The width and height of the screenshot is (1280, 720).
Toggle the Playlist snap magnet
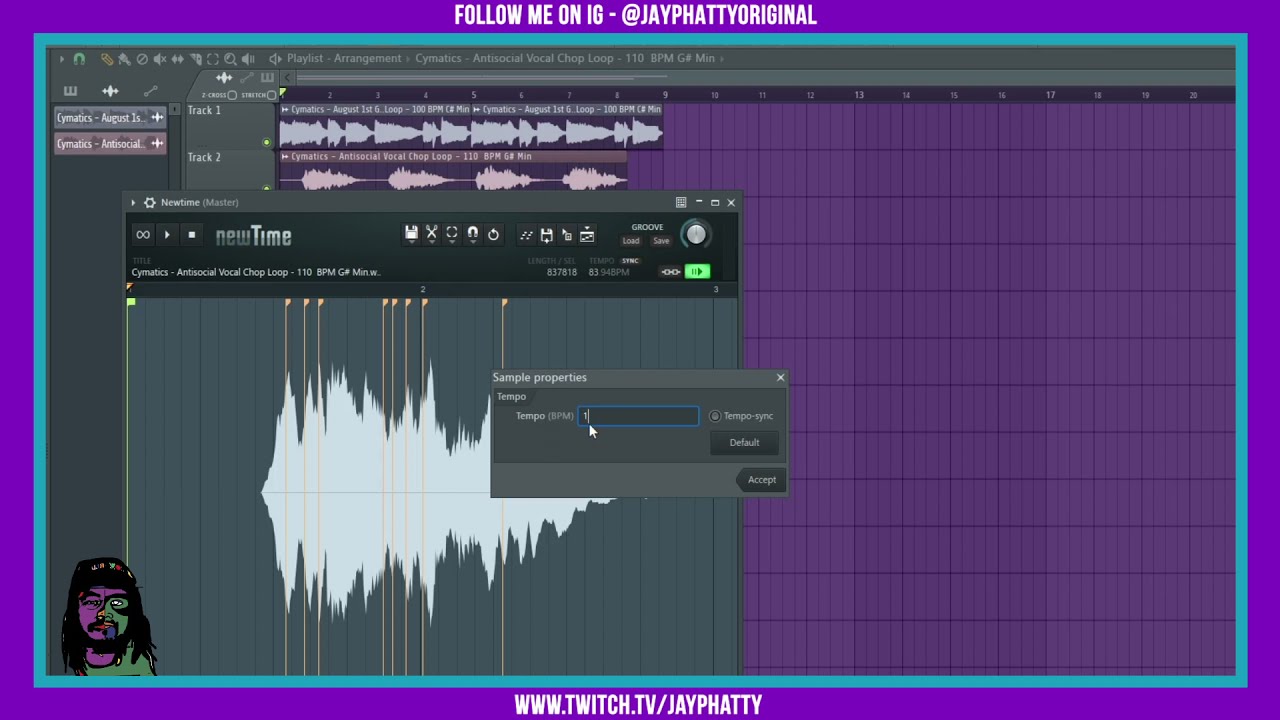coord(79,58)
